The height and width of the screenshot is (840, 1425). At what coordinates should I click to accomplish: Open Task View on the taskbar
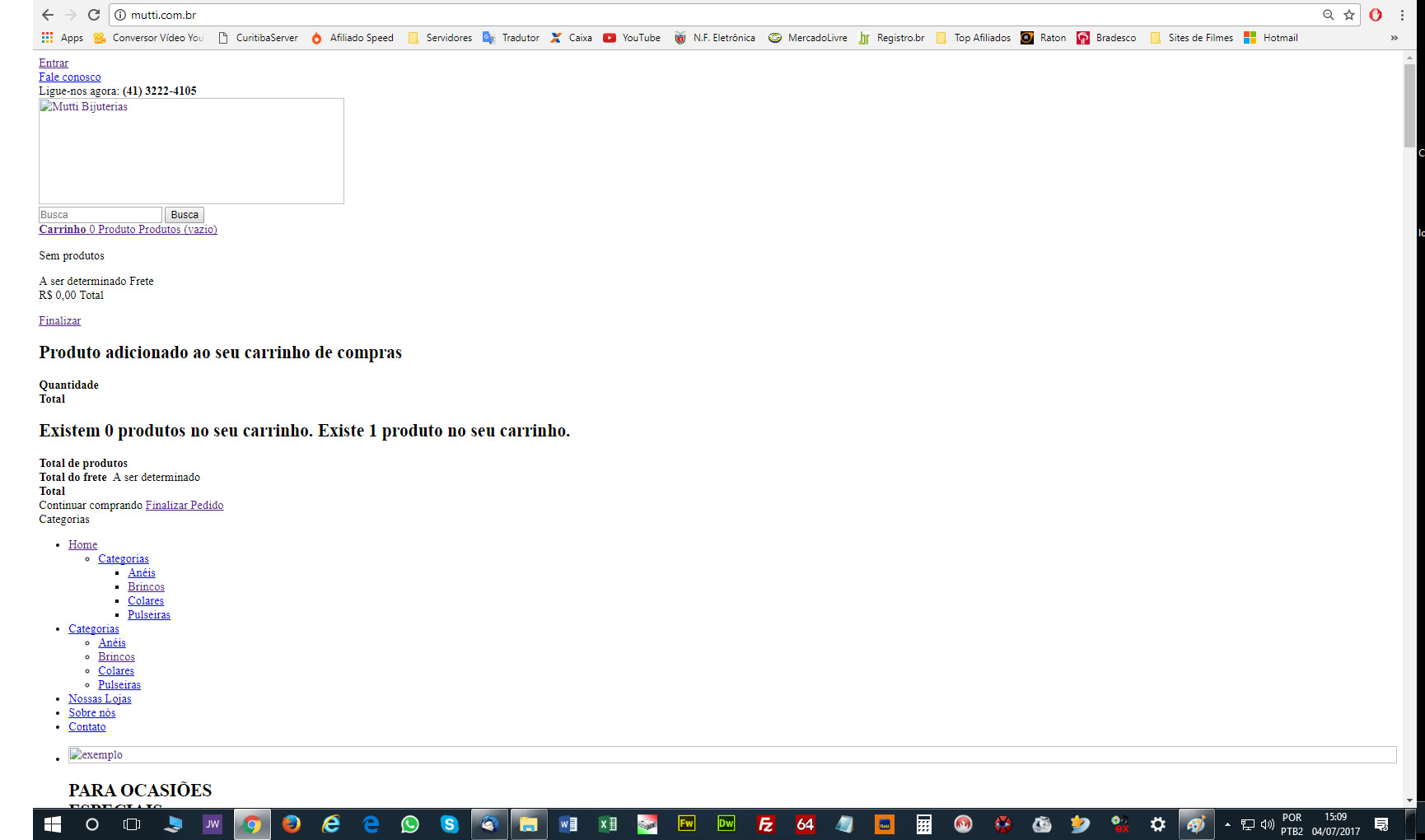[x=132, y=824]
